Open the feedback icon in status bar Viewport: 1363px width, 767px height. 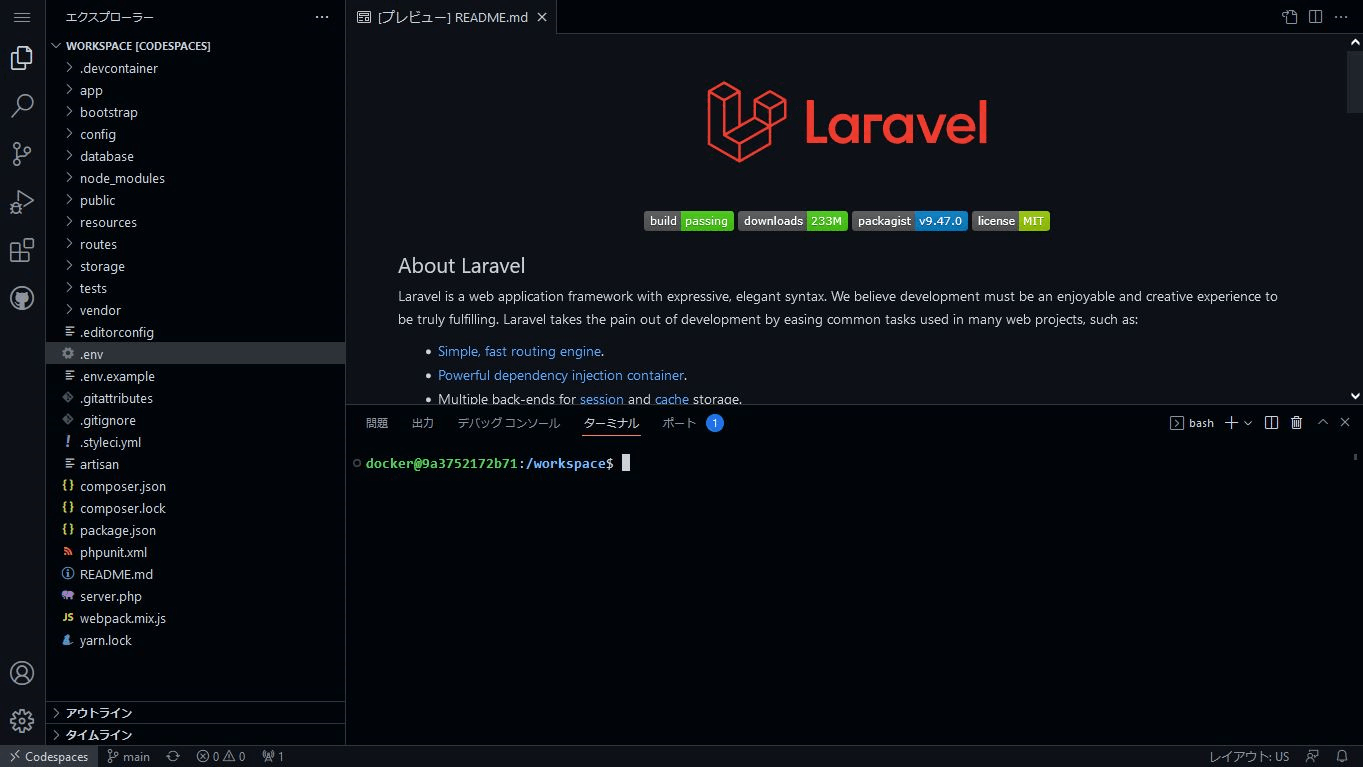[x=1313, y=756]
